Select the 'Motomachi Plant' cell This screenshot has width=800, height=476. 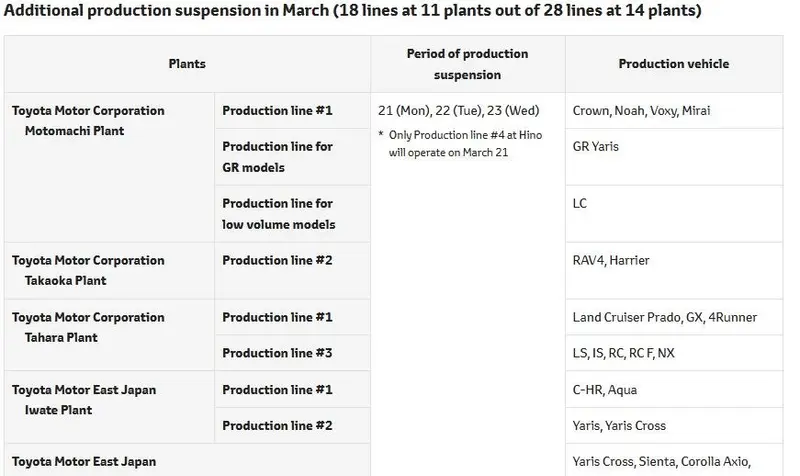coord(109,167)
